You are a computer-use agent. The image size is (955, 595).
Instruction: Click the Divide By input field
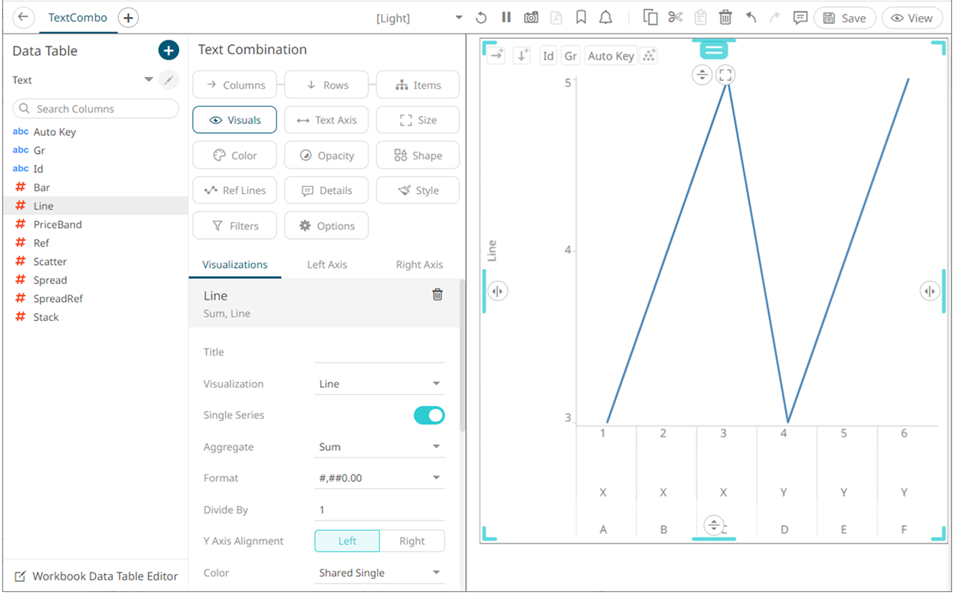pos(379,510)
